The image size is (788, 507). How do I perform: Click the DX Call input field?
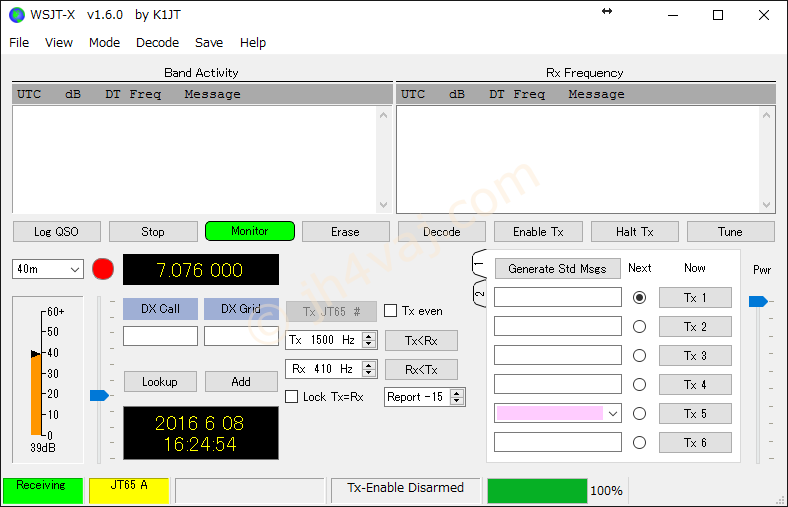(160, 336)
